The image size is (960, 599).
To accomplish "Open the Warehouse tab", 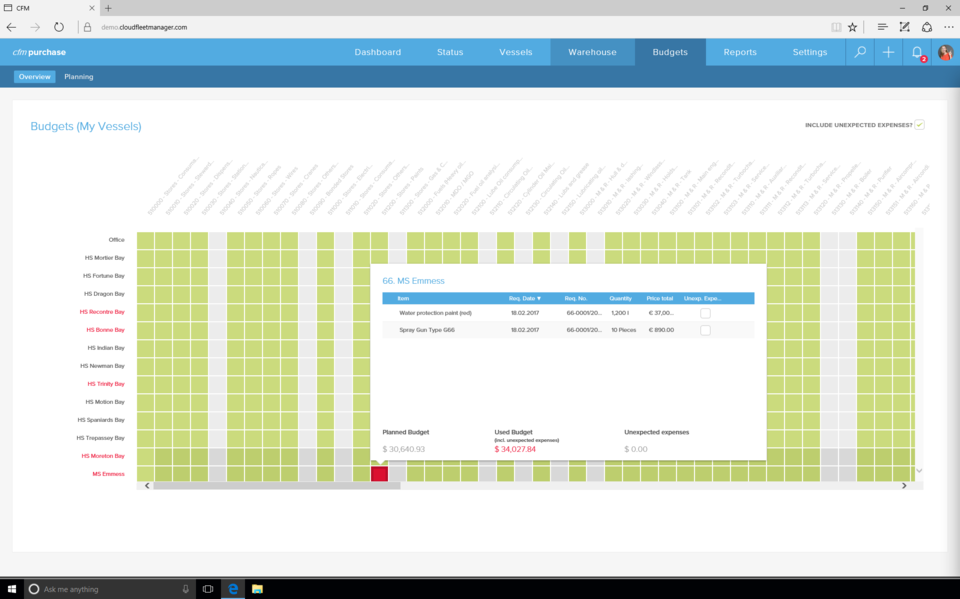I will (x=592, y=52).
